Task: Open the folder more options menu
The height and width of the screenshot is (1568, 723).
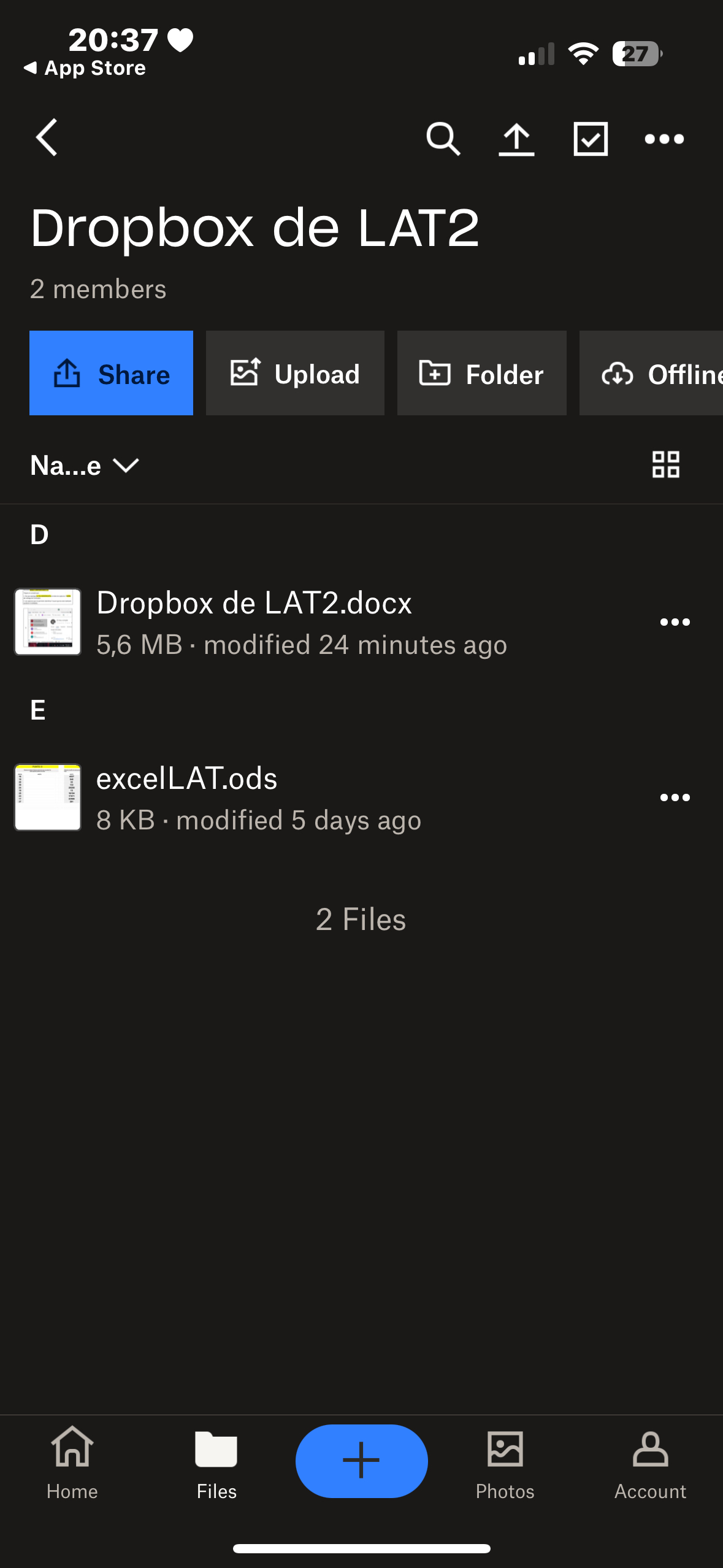Action: tap(664, 139)
